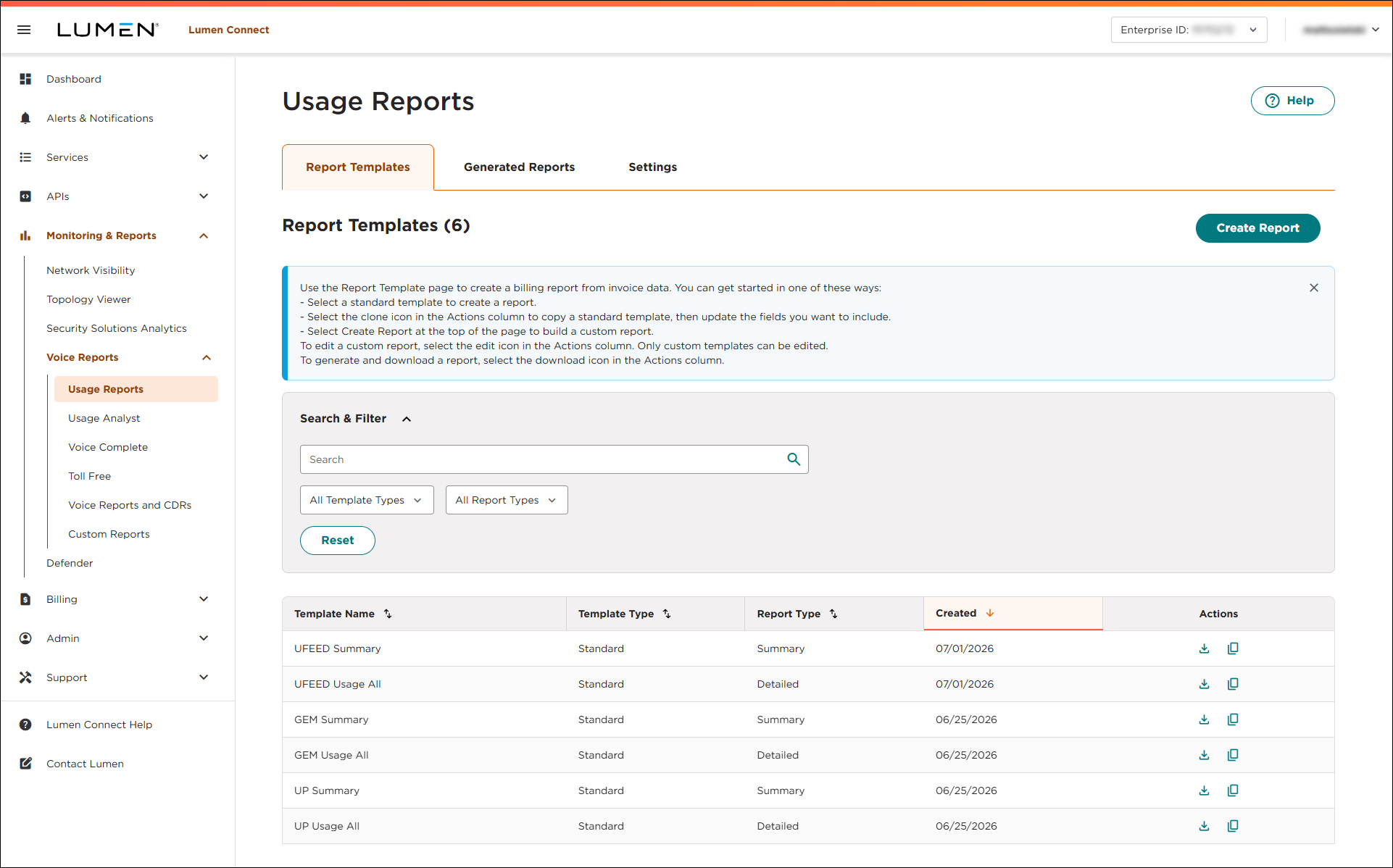
Task: Click the Admin person icon
Action: pos(25,638)
